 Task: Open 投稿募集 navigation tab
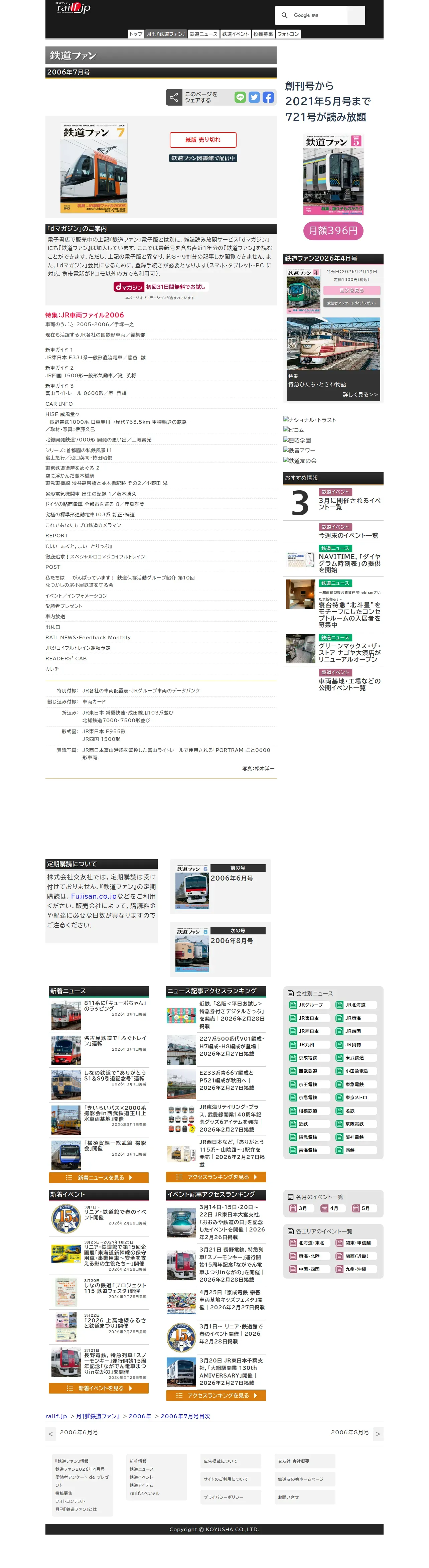click(264, 34)
